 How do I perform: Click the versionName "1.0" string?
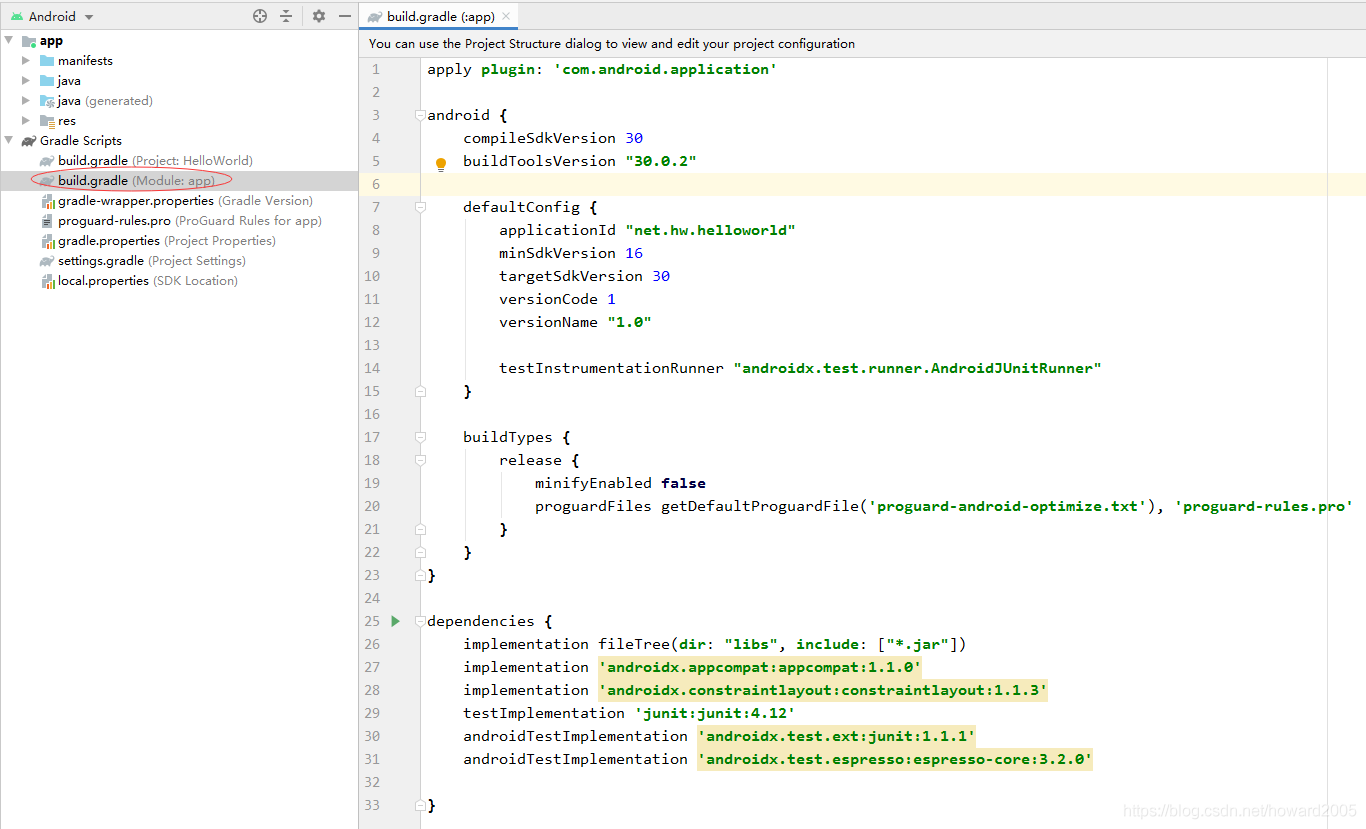[629, 322]
